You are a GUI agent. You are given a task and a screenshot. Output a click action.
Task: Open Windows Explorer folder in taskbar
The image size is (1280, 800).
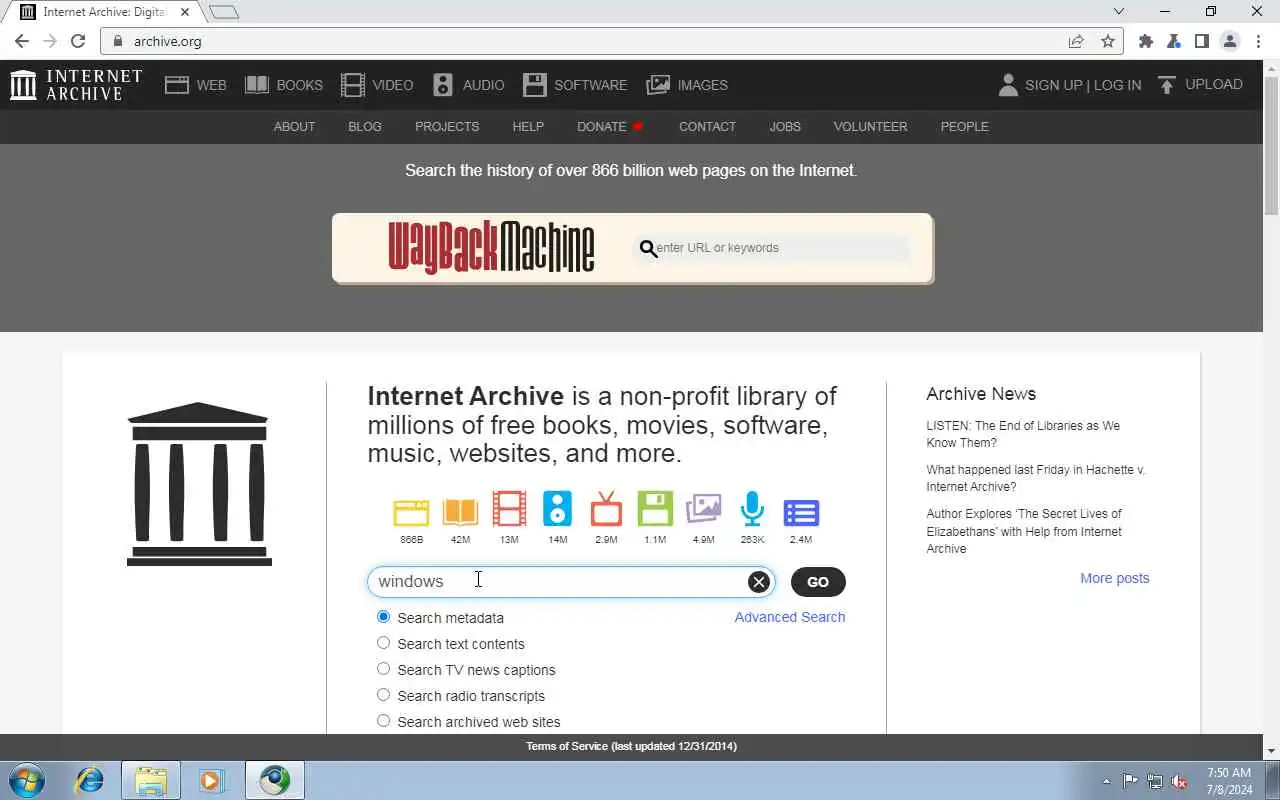(x=151, y=780)
